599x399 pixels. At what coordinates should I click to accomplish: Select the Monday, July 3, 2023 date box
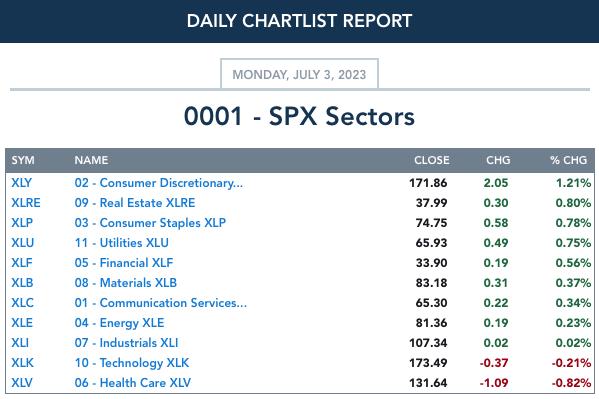[300, 74]
